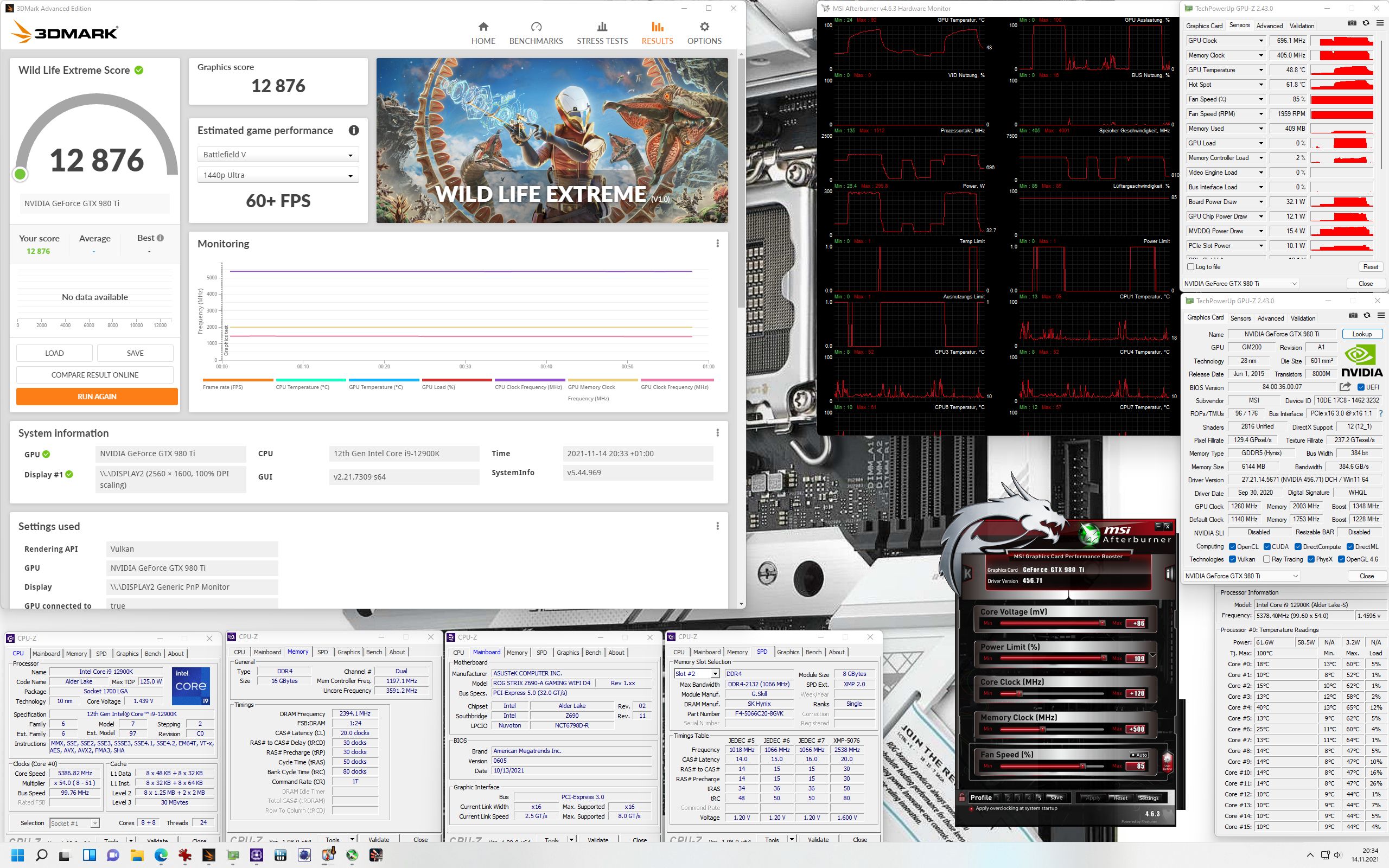Open Microsoft Edge from the taskbar
Viewport: 1389px width, 868px height.
point(161,855)
